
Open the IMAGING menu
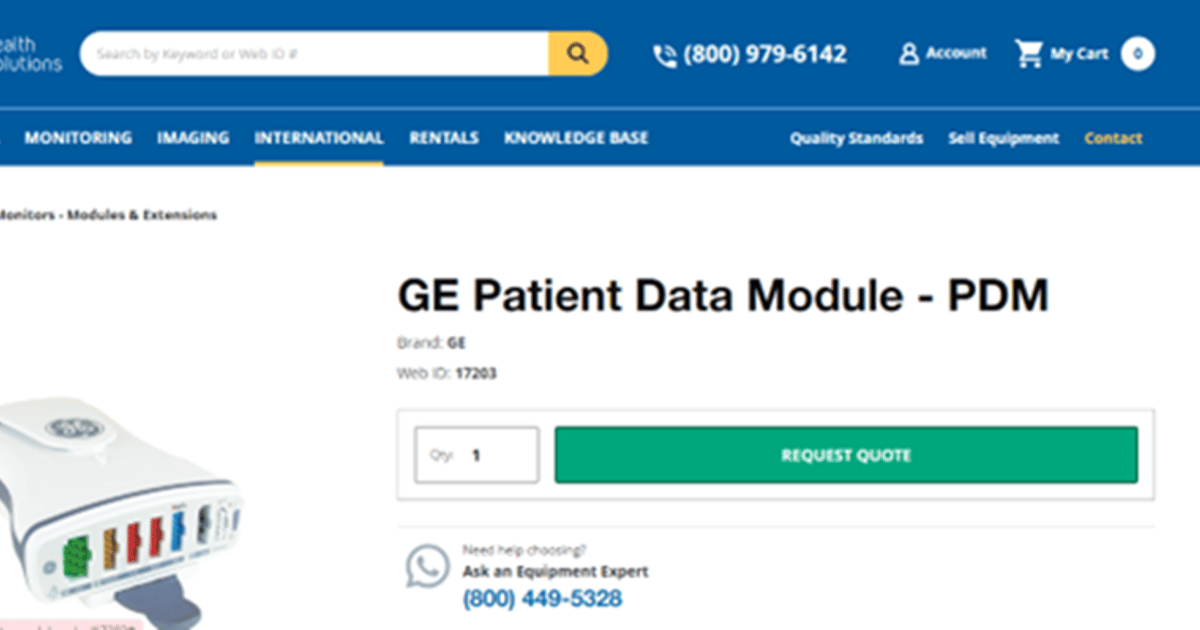[192, 138]
